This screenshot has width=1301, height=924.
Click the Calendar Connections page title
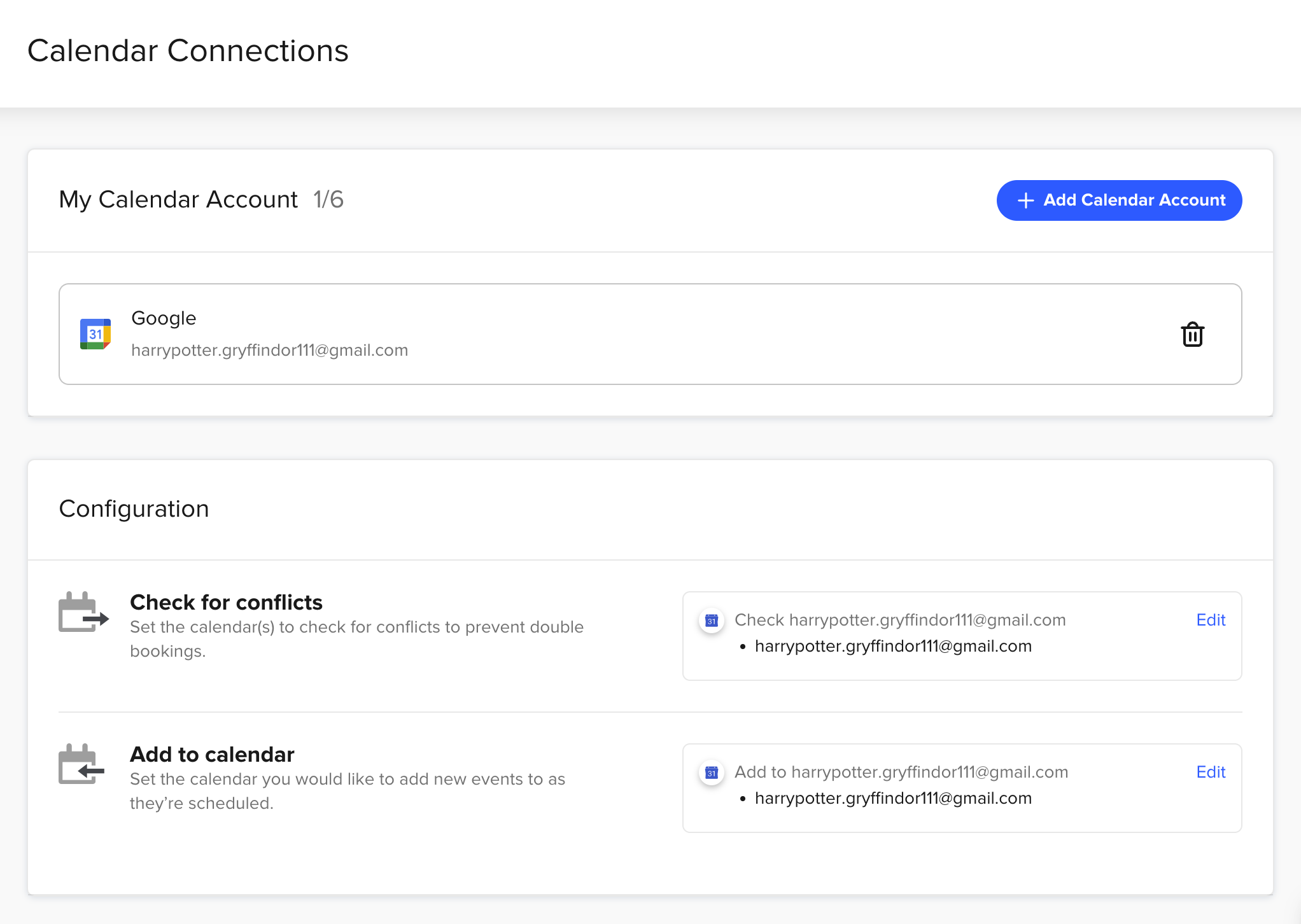coord(188,50)
